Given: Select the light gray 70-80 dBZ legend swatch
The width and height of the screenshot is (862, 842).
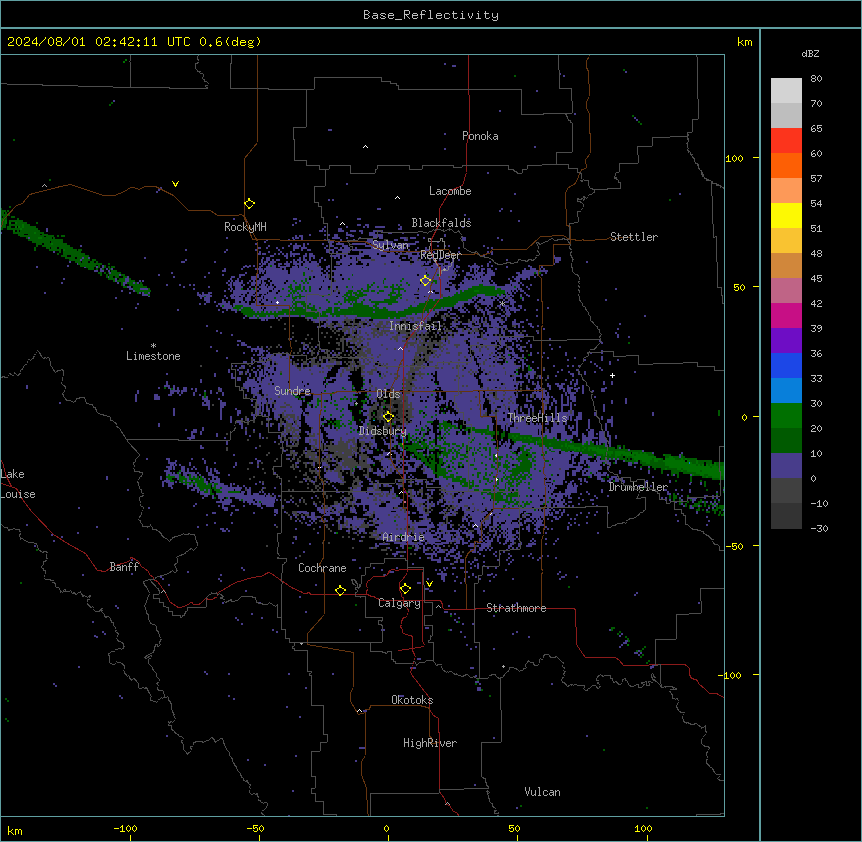Looking at the screenshot, I should (786, 91).
